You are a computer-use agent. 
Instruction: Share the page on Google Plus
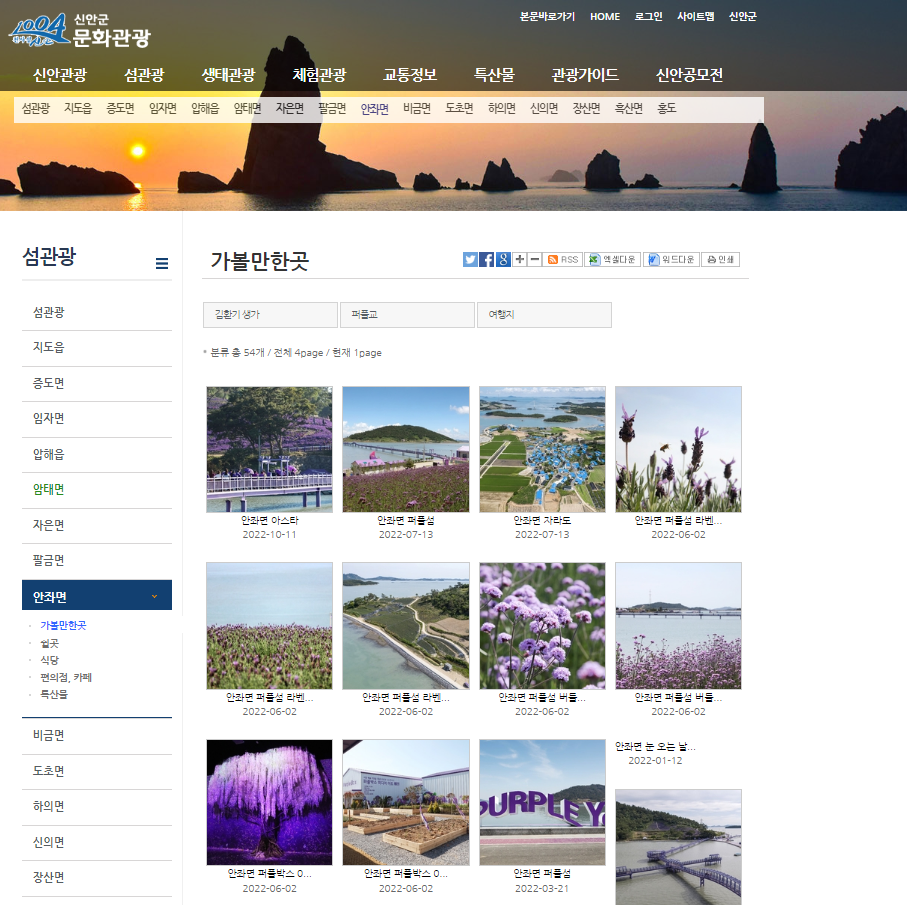503,259
